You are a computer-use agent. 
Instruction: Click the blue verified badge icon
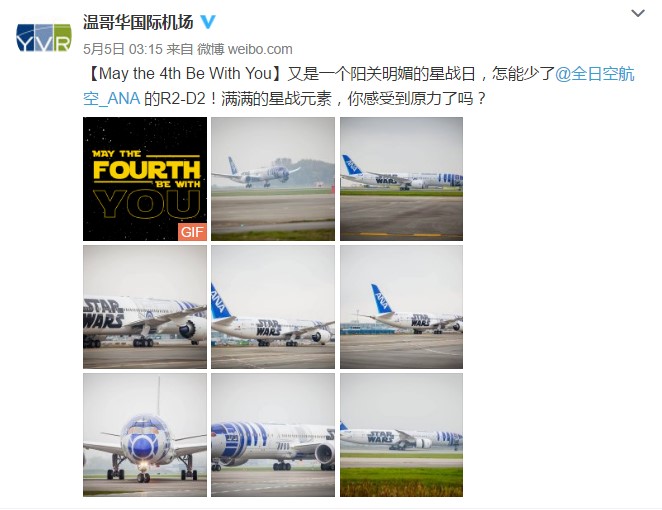(208, 22)
